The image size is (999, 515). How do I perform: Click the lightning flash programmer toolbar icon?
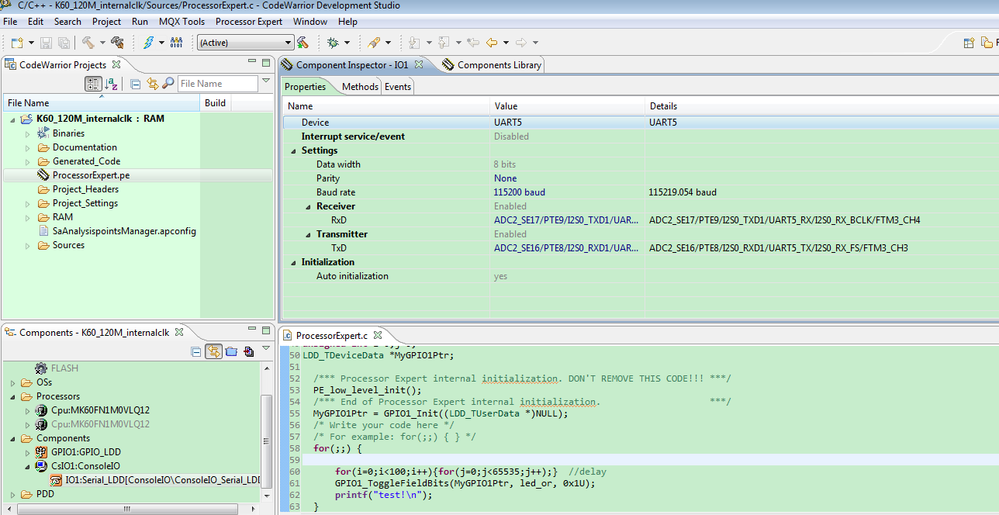149,43
